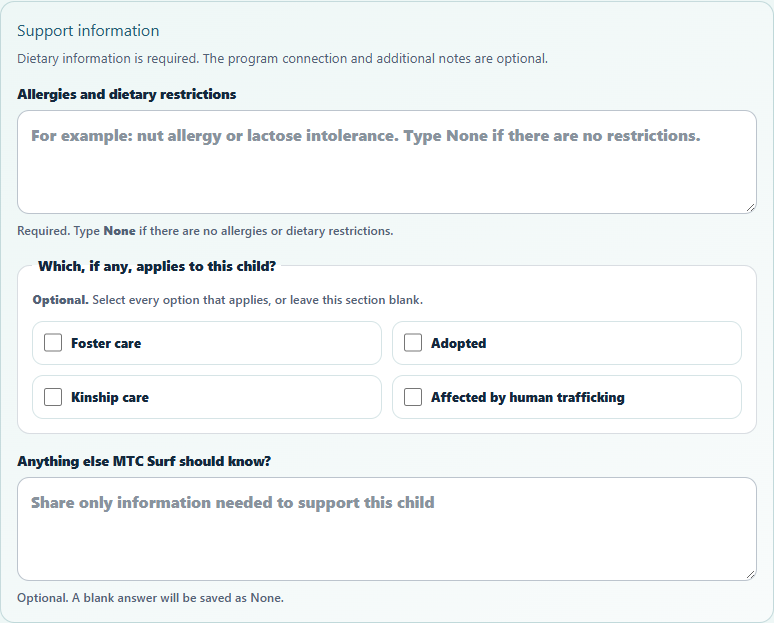Click the Adopted label text
This screenshot has height=623, width=774.
tap(459, 343)
